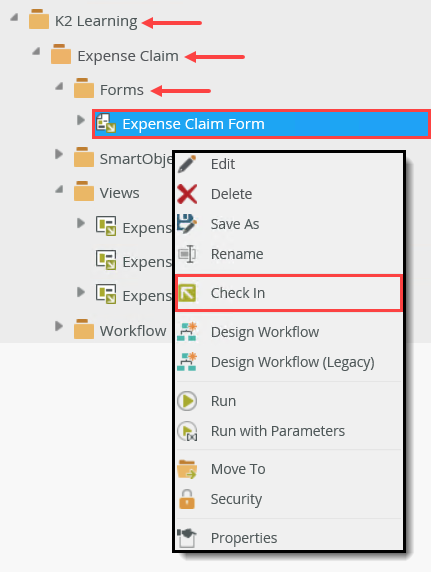Collapse the K2 Learning folder
The image size is (431, 572).
[x=15, y=17]
